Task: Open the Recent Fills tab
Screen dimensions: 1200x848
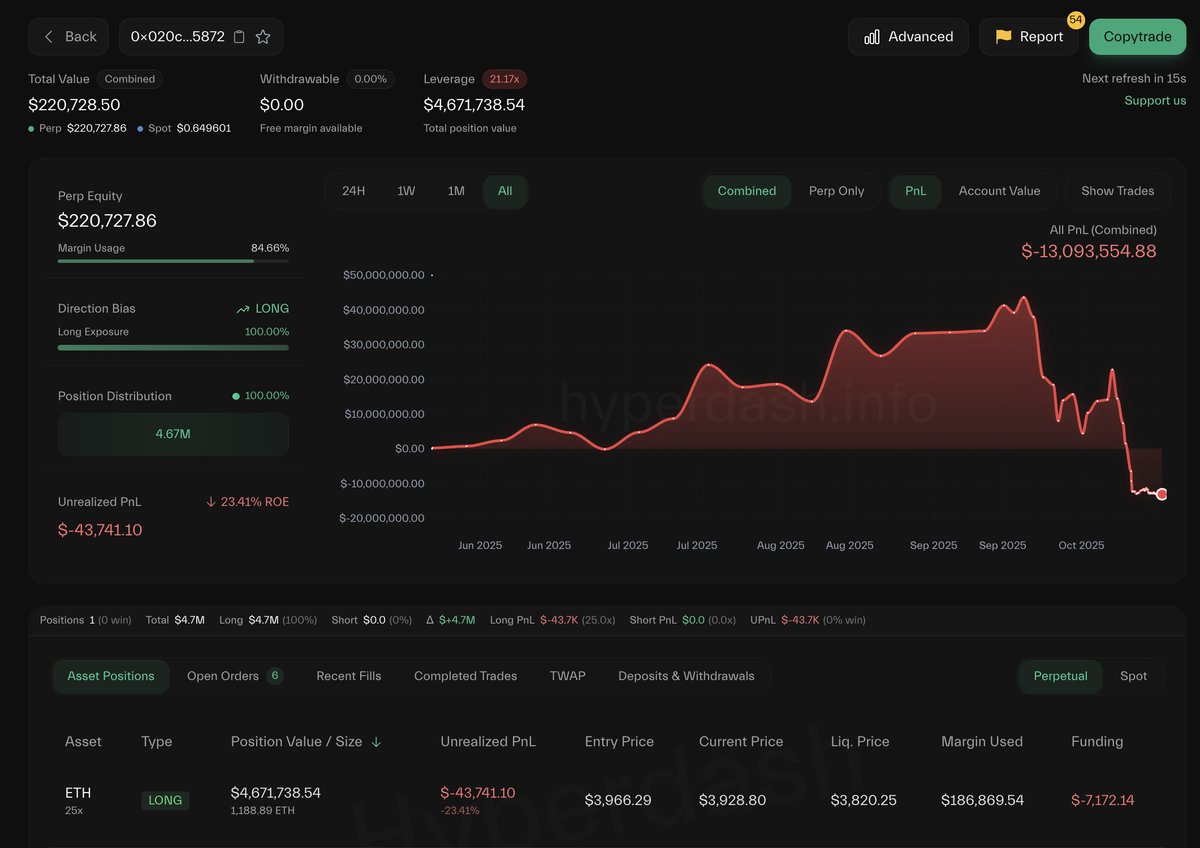Action: tap(349, 676)
